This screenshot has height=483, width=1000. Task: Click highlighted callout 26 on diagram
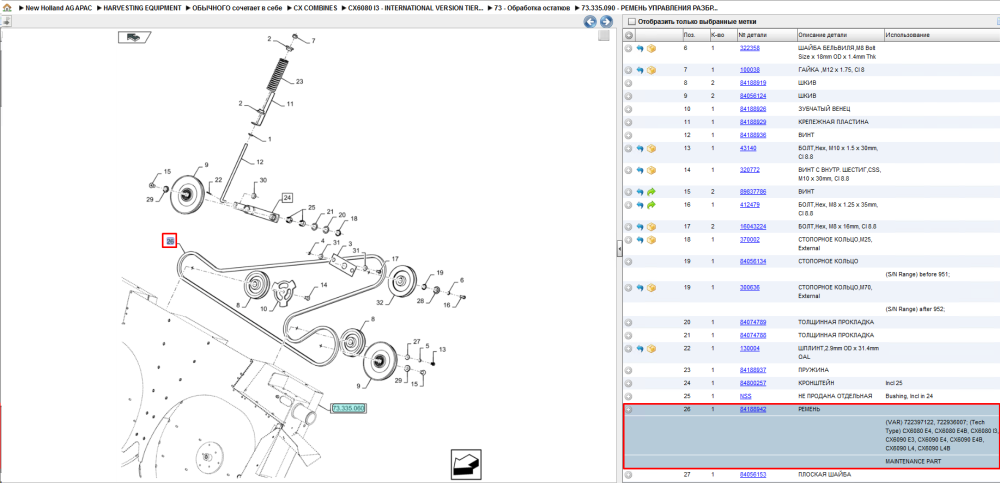(170, 241)
